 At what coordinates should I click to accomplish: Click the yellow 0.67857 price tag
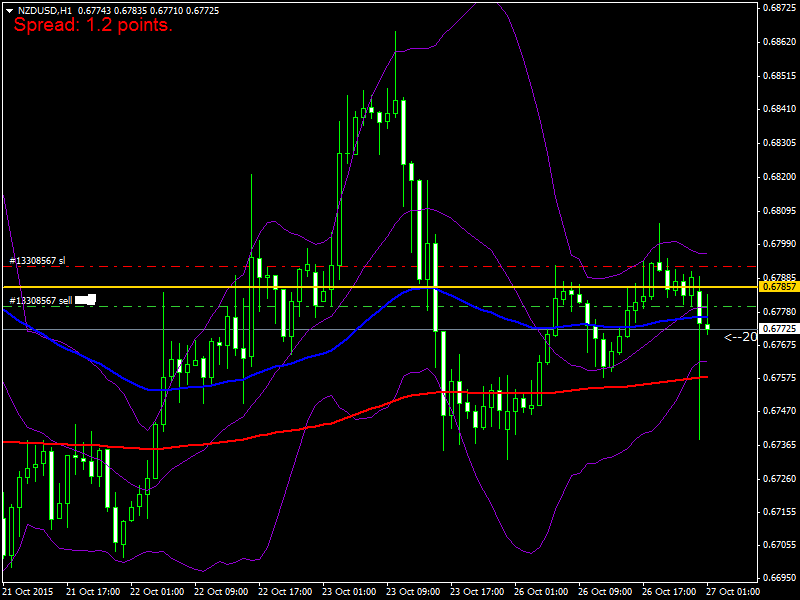[x=778, y=286]
